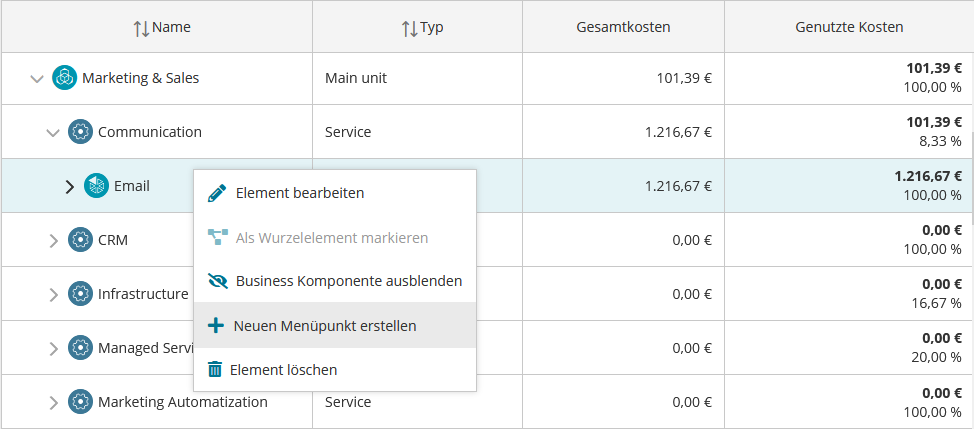The width and height of the screenshot is (974, 429).
Task: Click Gesamtkosten 101,39 € of Marketing & Sales
Action: 684,78
